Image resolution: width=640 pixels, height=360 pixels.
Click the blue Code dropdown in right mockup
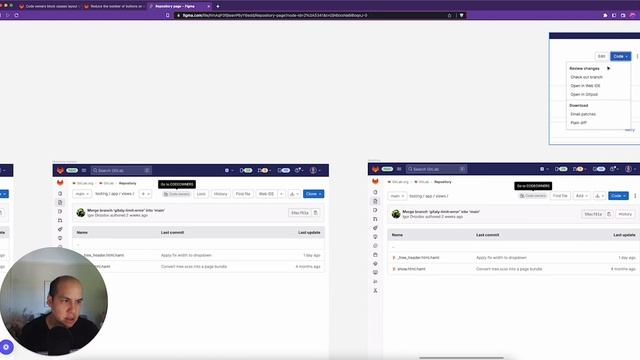[x=618, y=196]
